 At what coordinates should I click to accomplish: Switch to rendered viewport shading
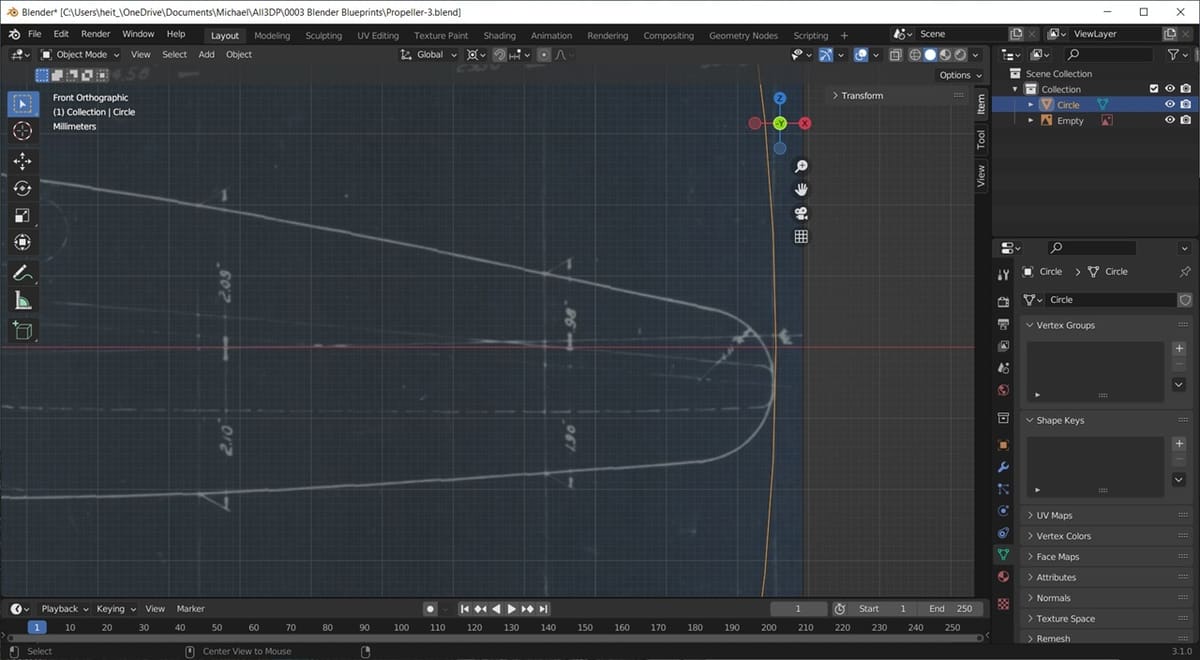960,55
